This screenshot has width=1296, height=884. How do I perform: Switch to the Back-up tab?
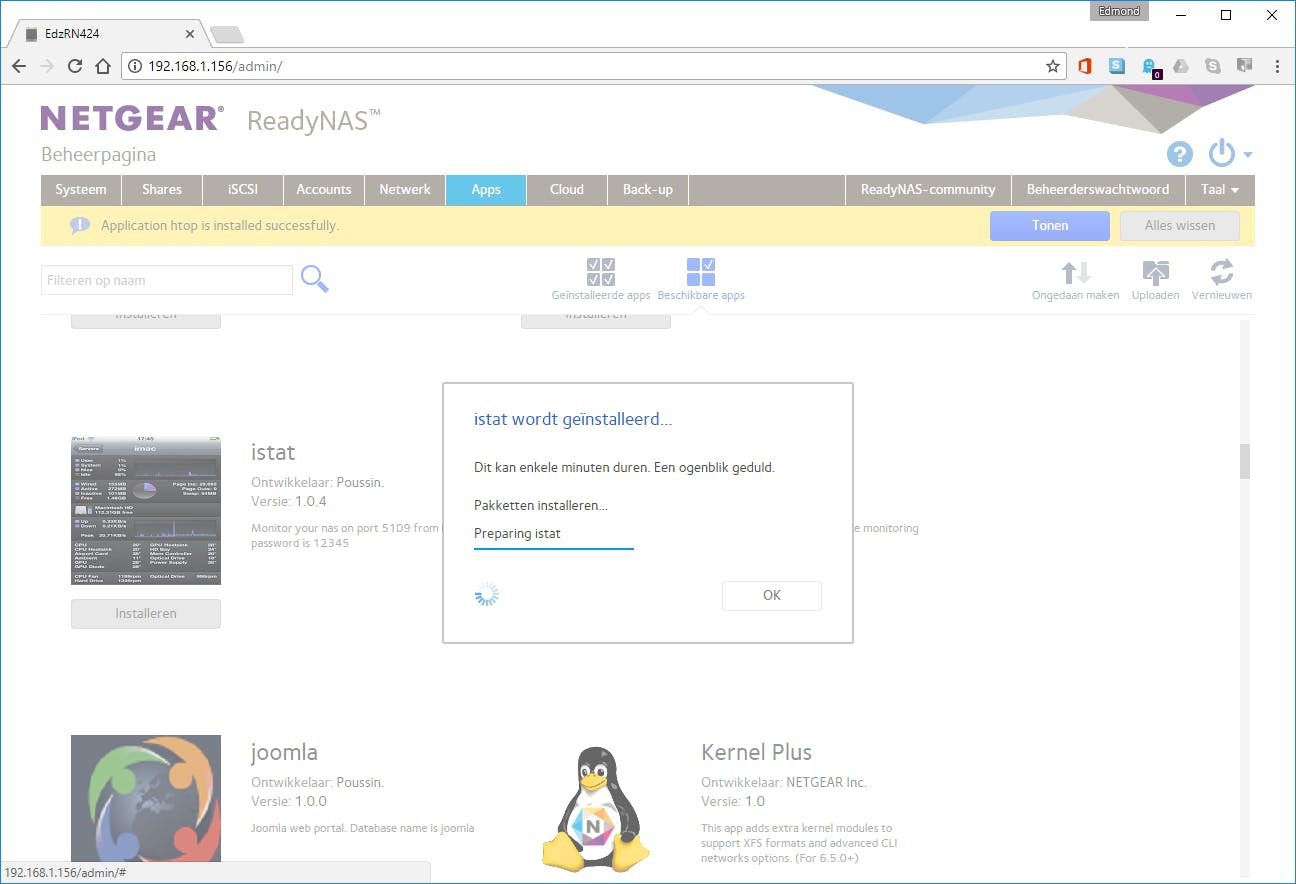[x=648, y=190]
